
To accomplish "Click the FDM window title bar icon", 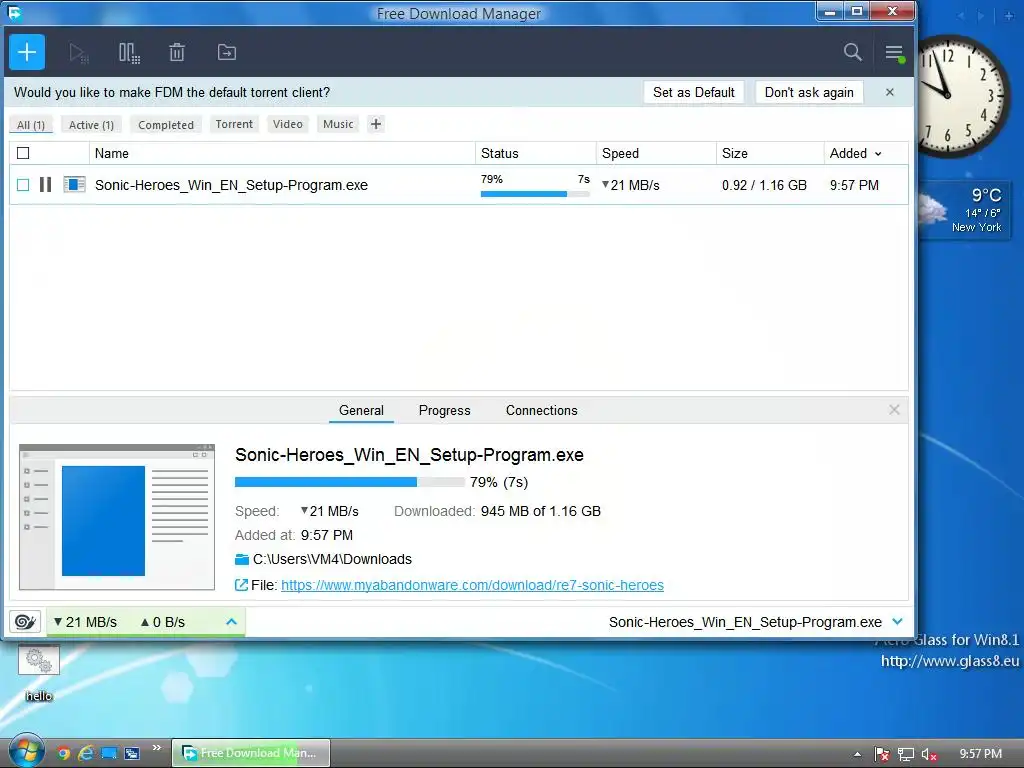I will tap(14, 12).
